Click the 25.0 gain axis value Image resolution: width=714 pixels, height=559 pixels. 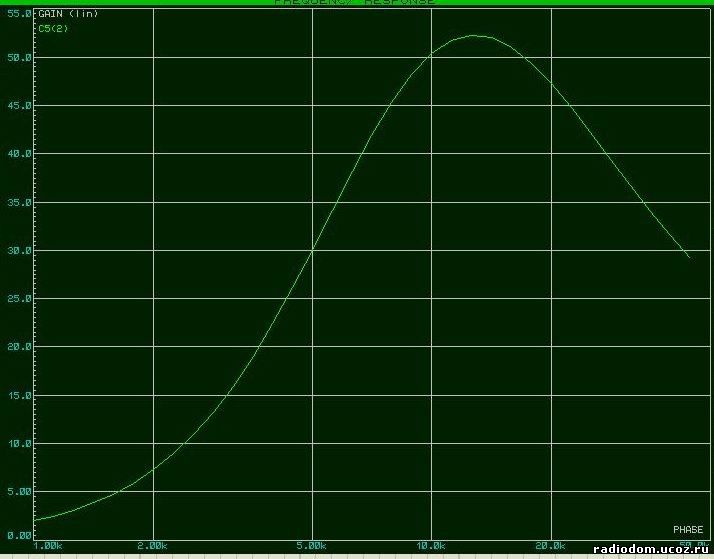click(20, 299)
